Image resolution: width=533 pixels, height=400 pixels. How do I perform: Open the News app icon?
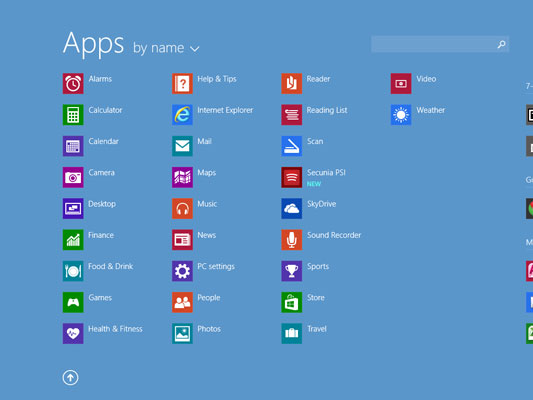click(x=183, y=240)
